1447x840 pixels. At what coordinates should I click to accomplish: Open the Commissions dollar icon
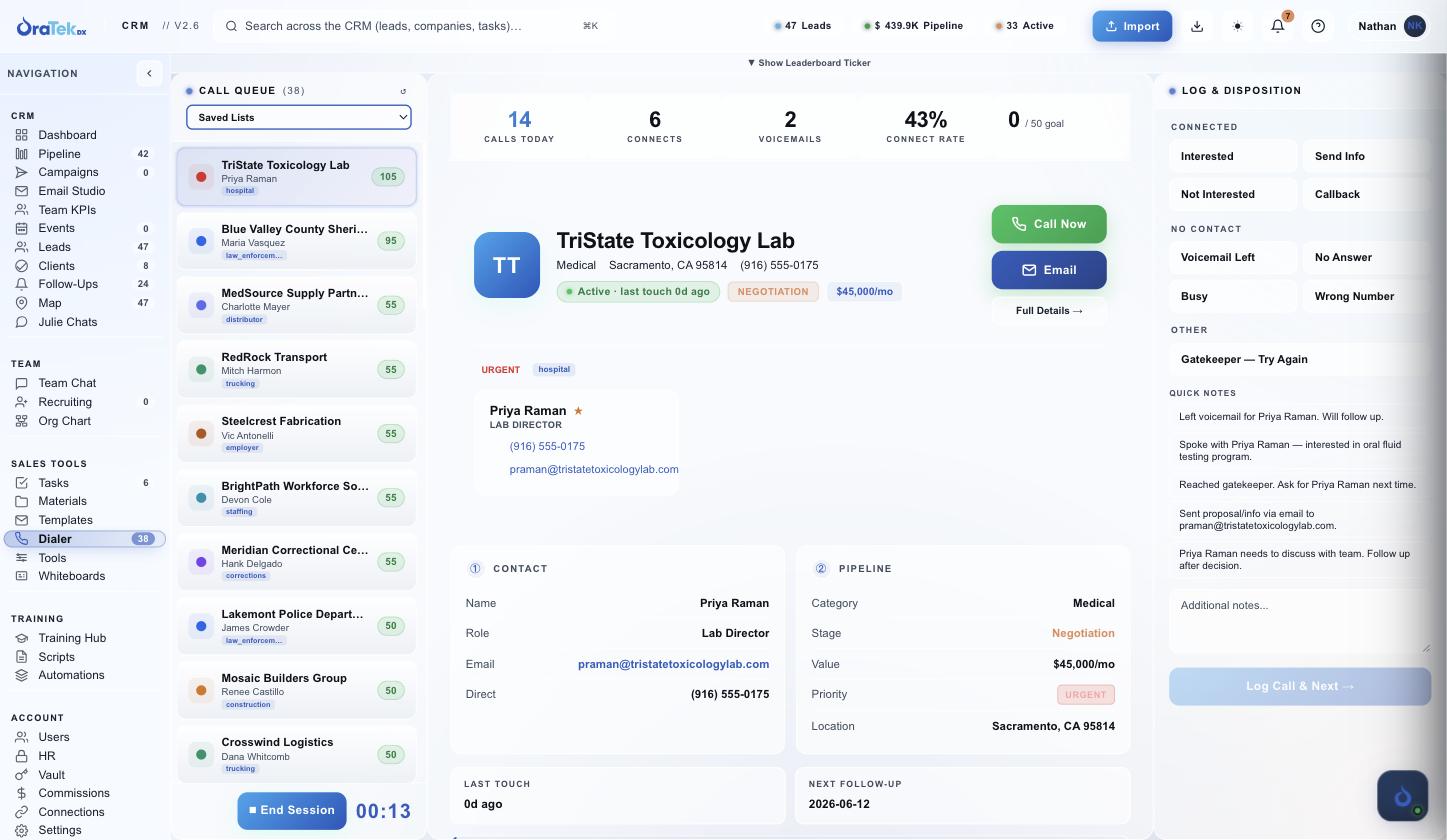[x=21, y=793]
